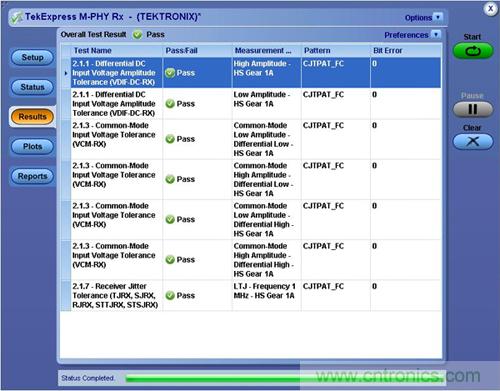
Task: Close the application with the X button
Action: (490, 9)
